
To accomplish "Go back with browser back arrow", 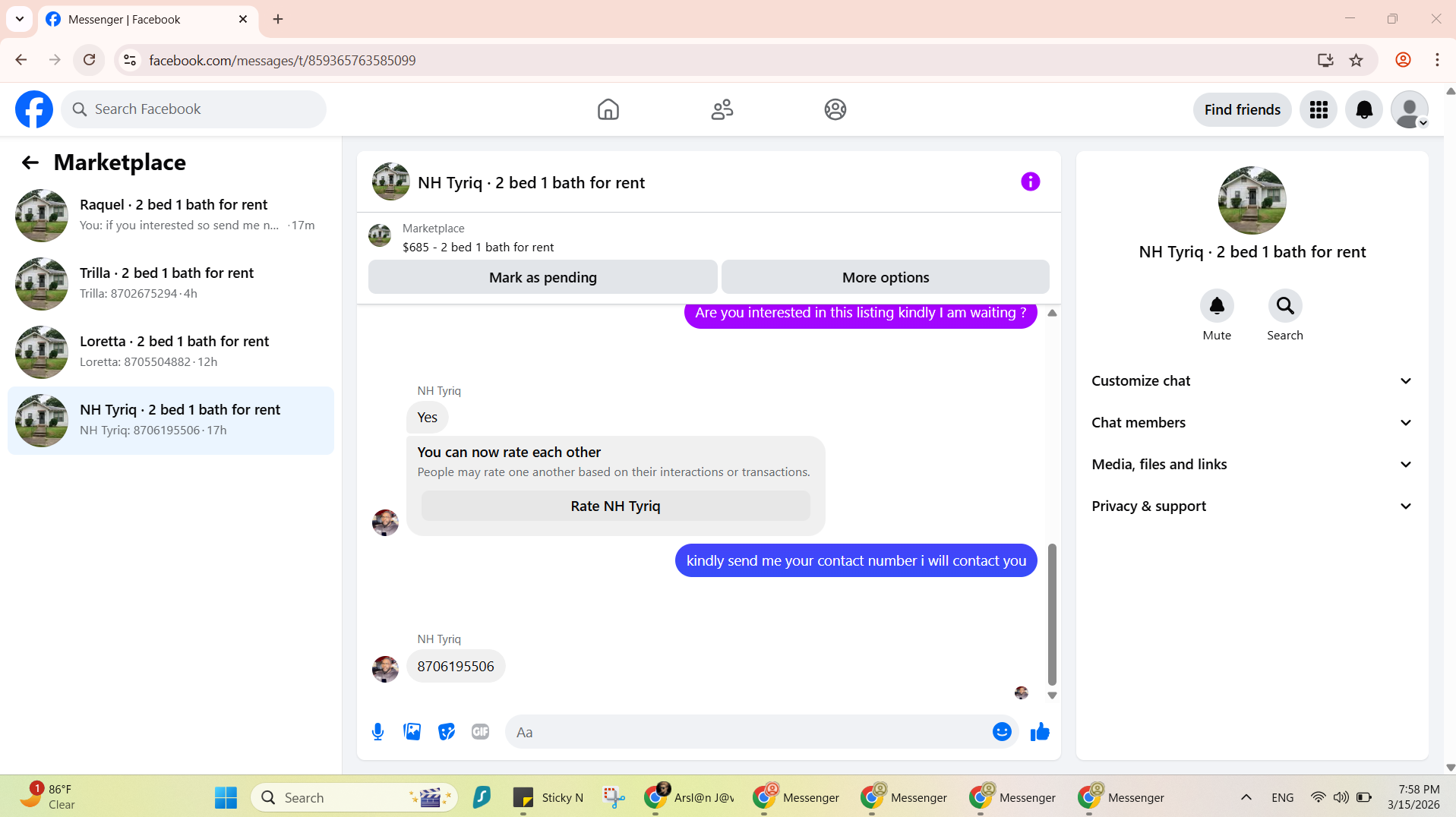I will click(21, 60).
